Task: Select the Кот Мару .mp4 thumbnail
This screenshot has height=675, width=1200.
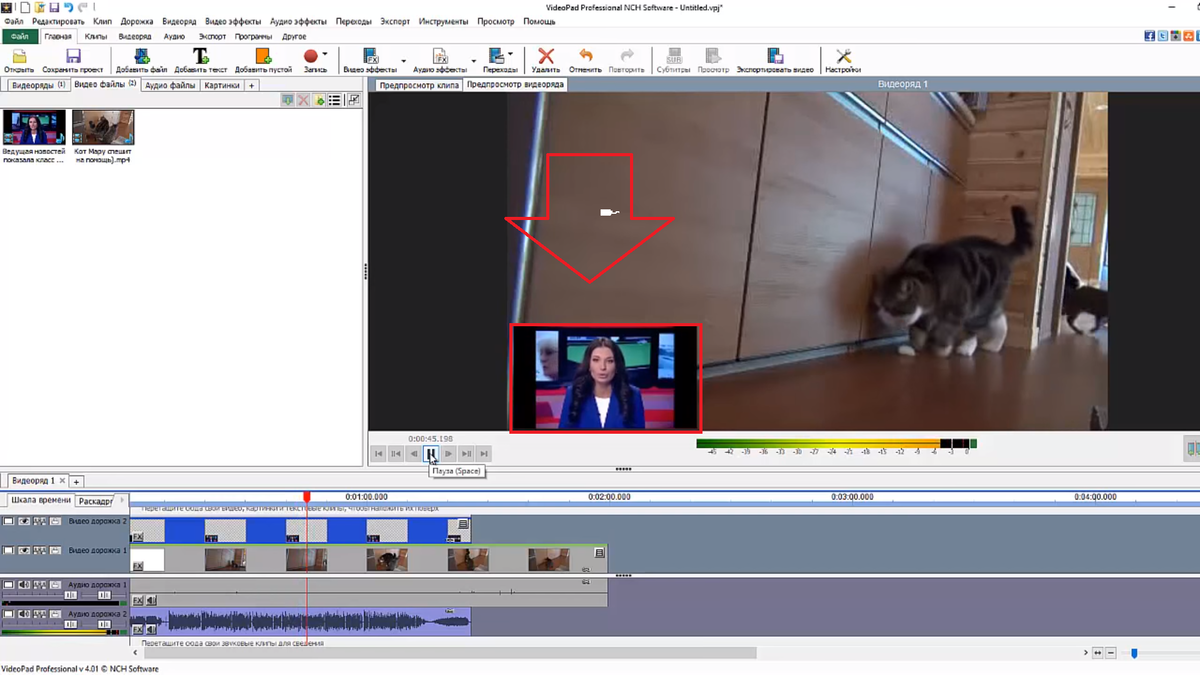Action: (103, 128)
